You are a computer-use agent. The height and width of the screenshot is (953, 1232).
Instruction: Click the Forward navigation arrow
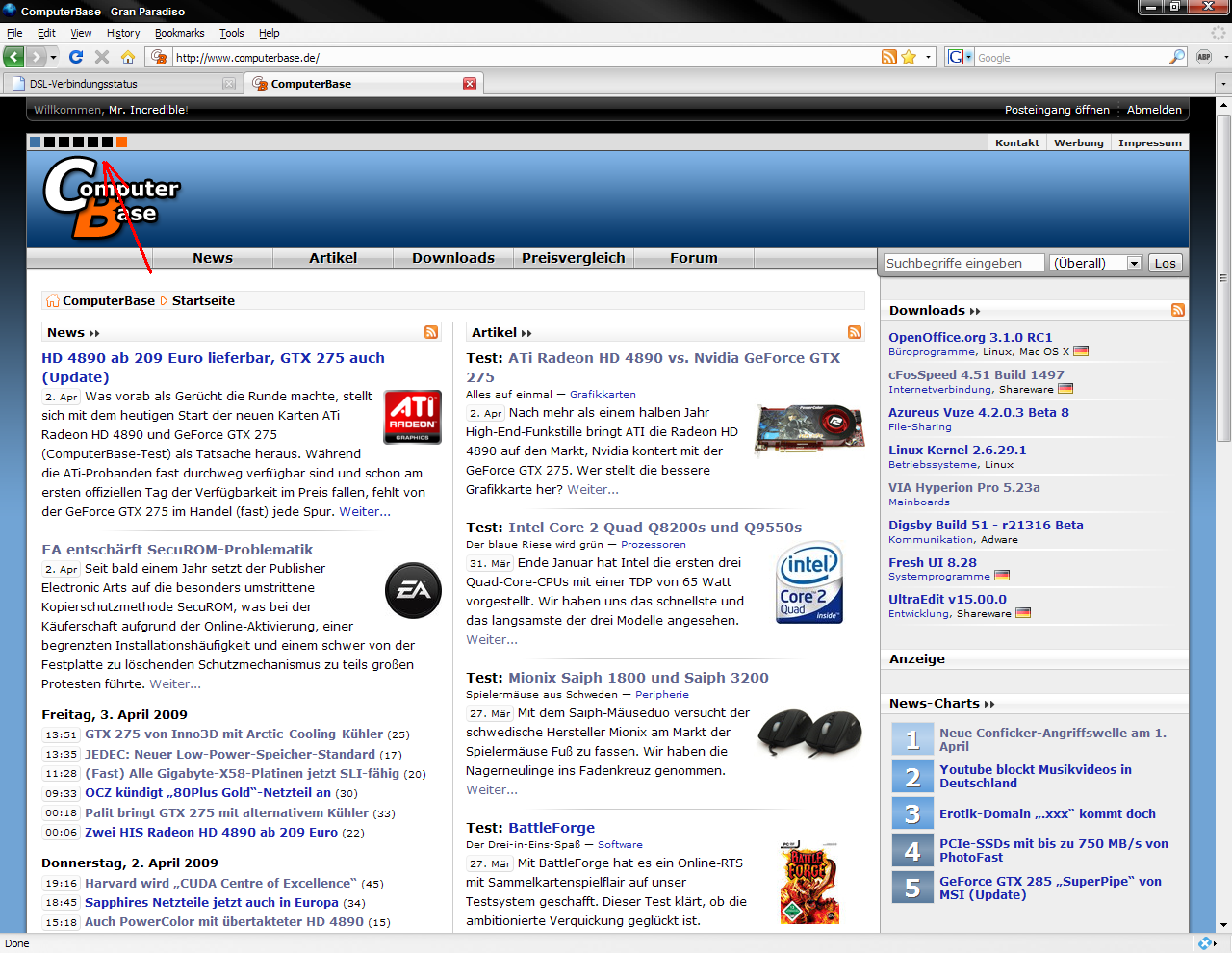pyautogui.click(x=36, y=57)
